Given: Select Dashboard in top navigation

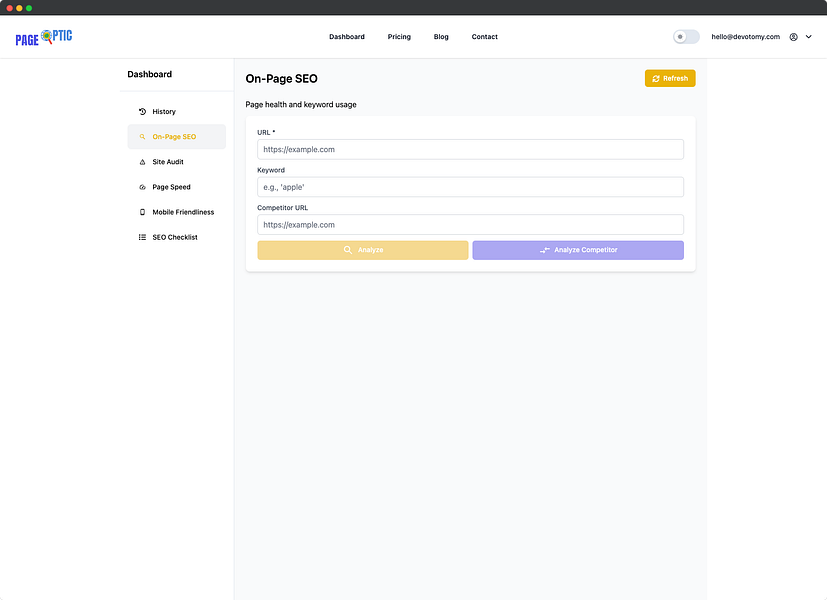Looking at the screenshot, I should (347, 37).
